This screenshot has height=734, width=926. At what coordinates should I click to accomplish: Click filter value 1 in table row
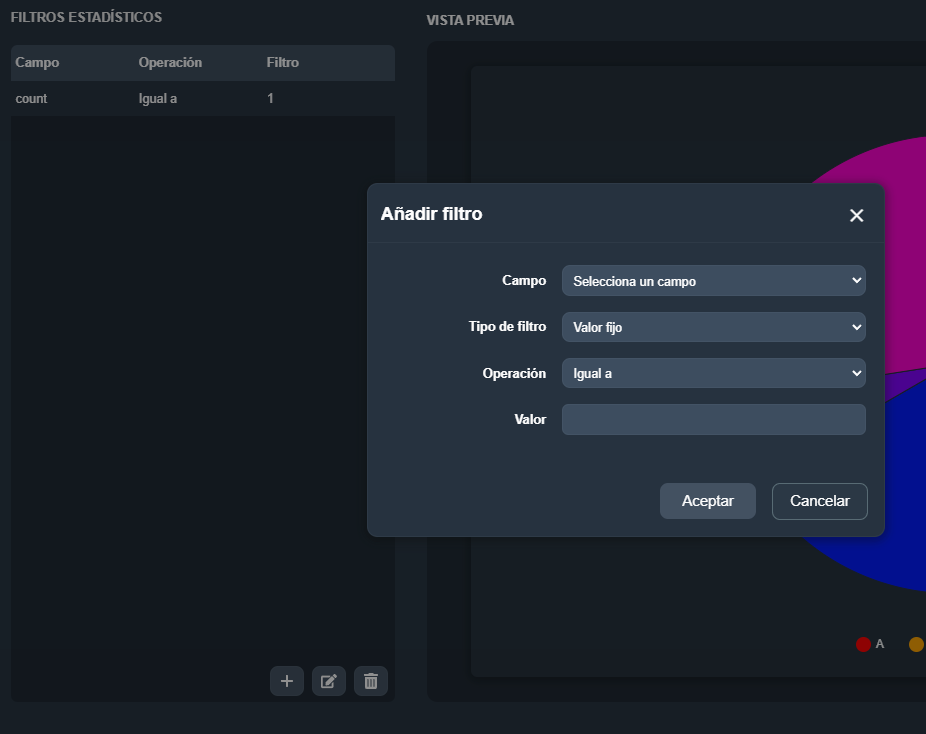click(270, 99)
